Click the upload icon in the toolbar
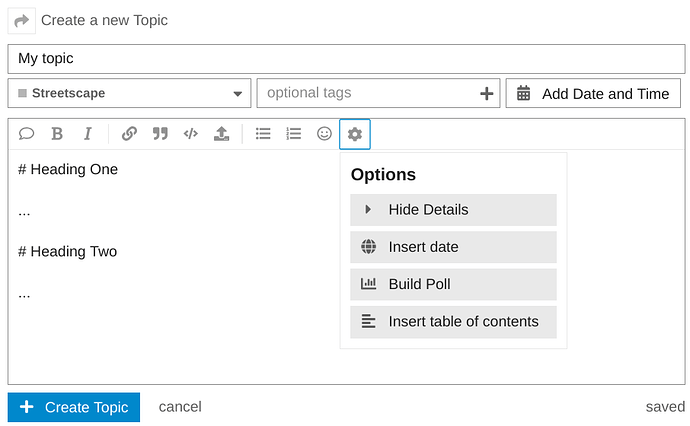 [x=221, y=134]
